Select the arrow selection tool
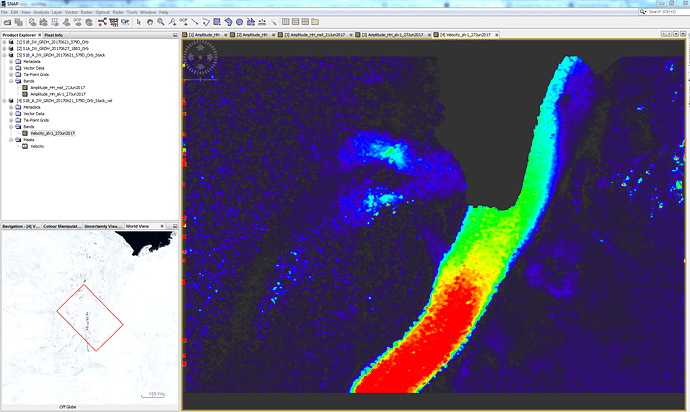 click(139, 22)
